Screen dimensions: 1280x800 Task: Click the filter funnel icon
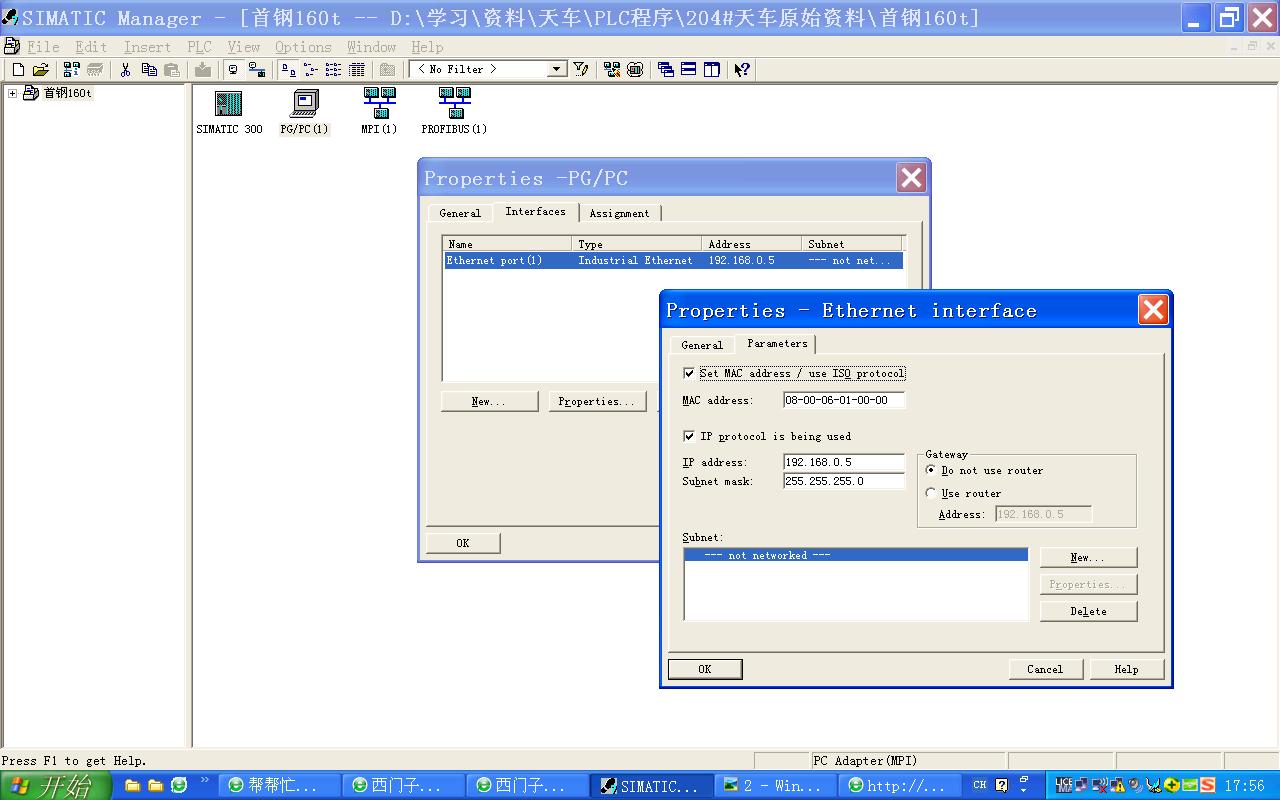point(581,70)
